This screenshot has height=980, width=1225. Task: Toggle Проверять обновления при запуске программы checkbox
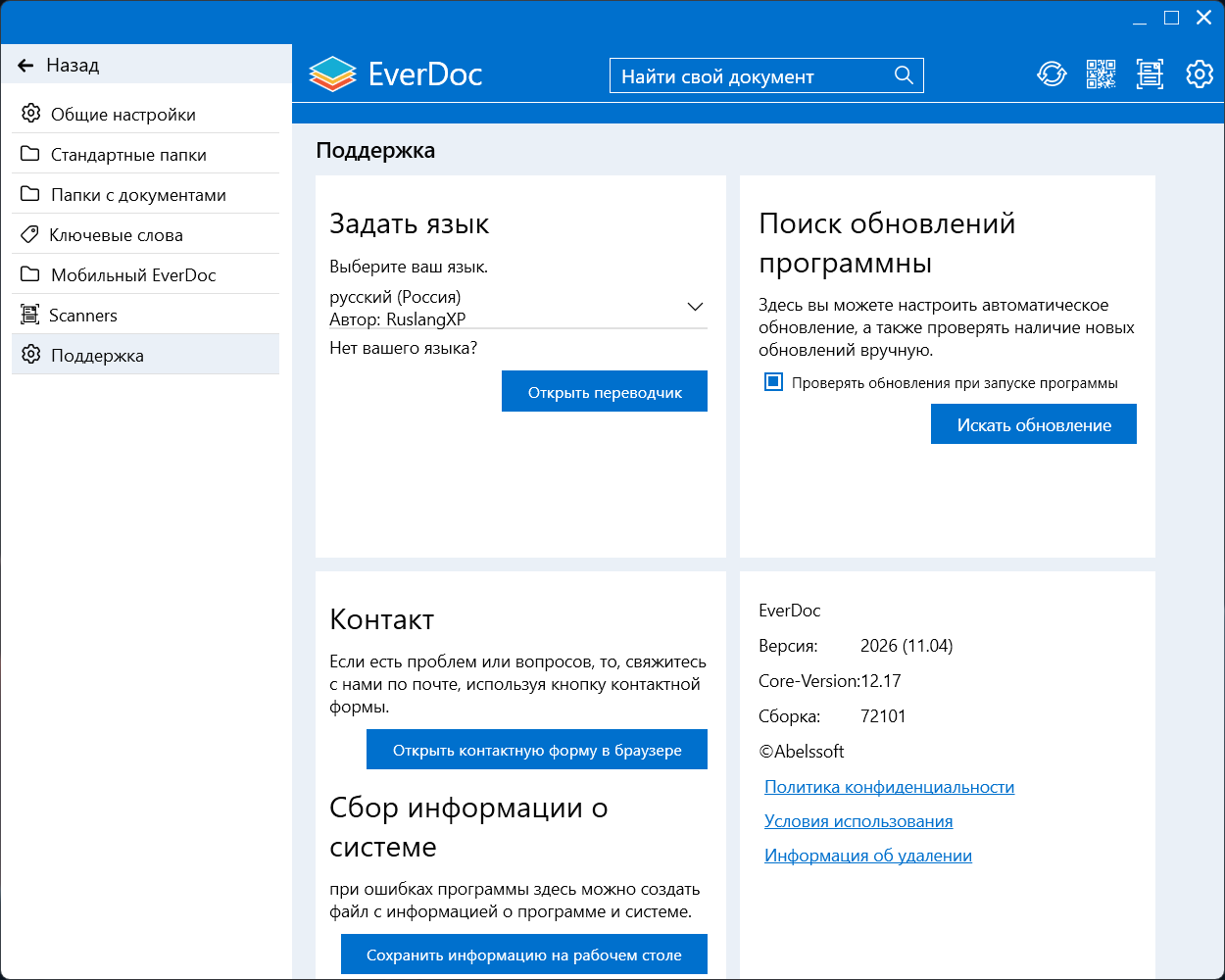[x=773, y=382]
